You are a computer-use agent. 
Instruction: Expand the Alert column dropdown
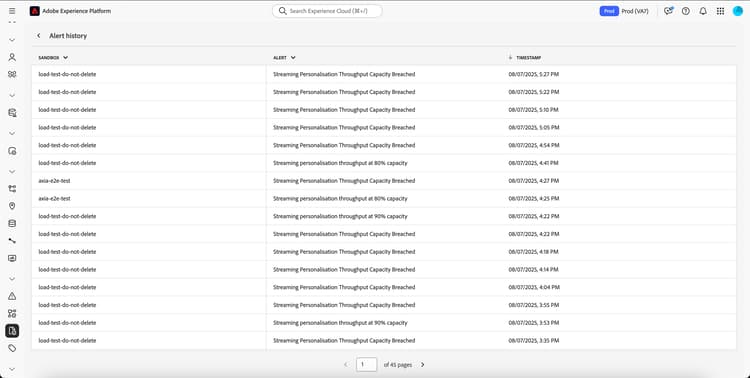click(x=293, y=57)
